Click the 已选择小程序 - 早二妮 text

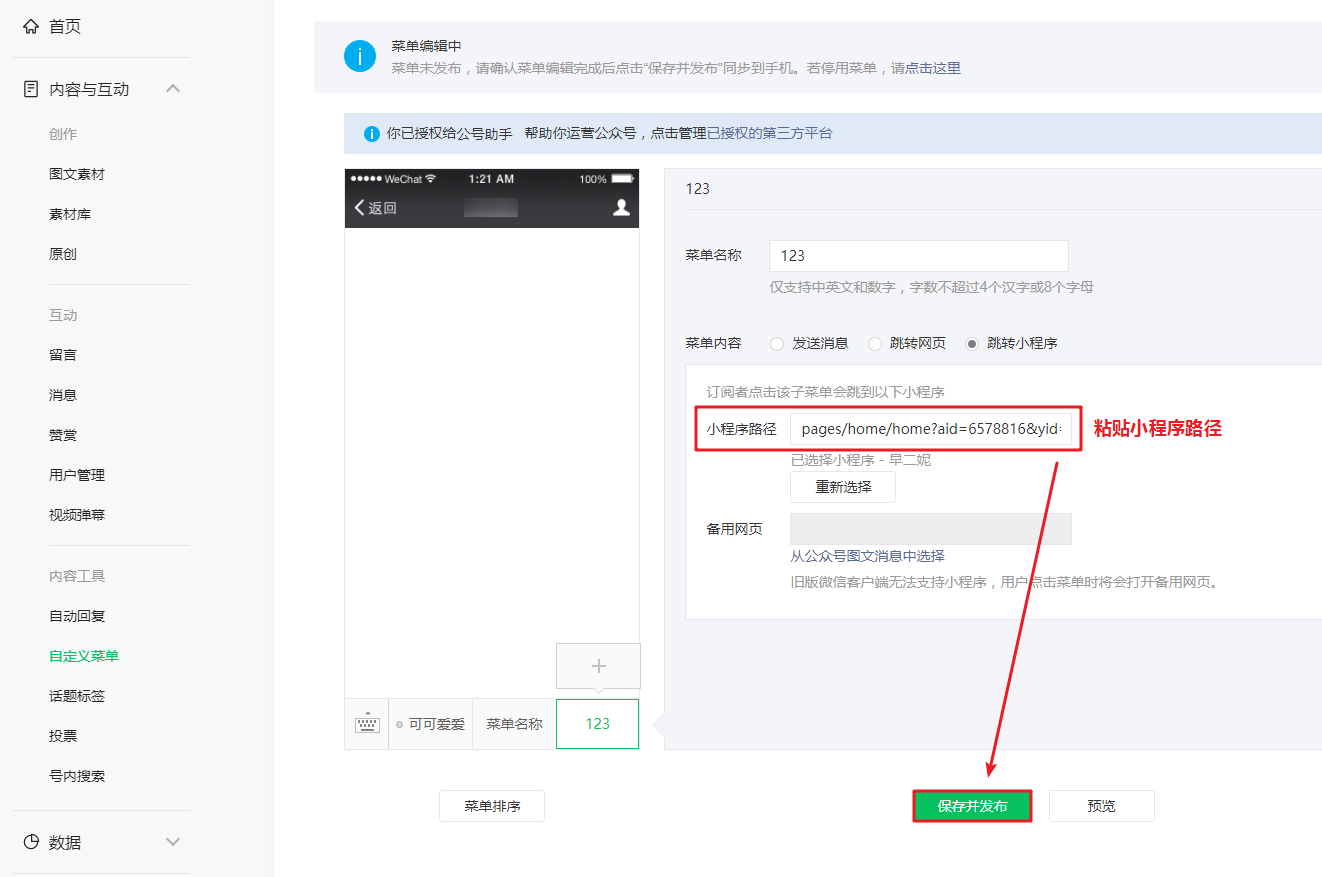861,460
